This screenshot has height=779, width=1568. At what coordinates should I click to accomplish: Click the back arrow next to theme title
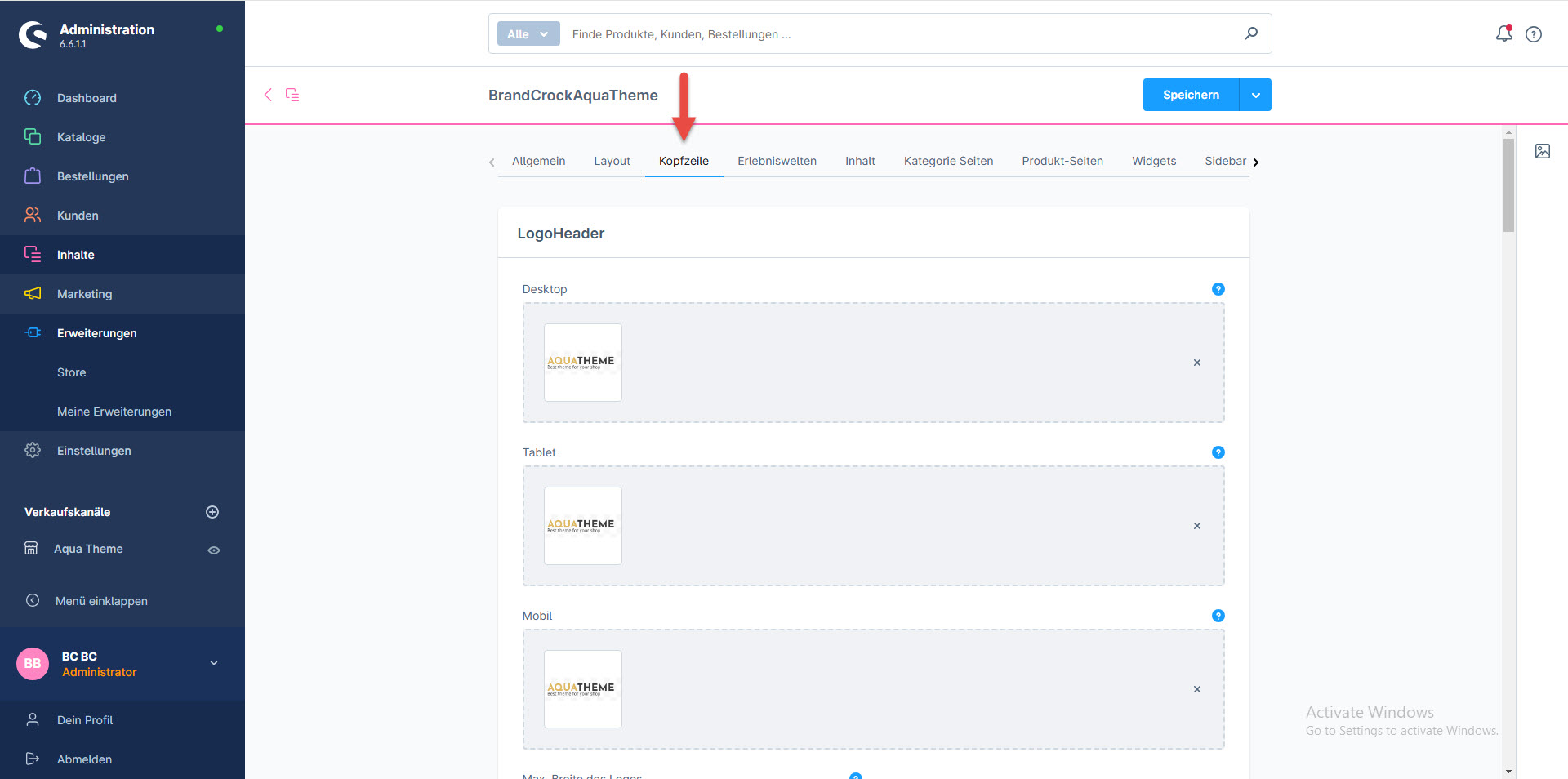click(x=268, y=95)
